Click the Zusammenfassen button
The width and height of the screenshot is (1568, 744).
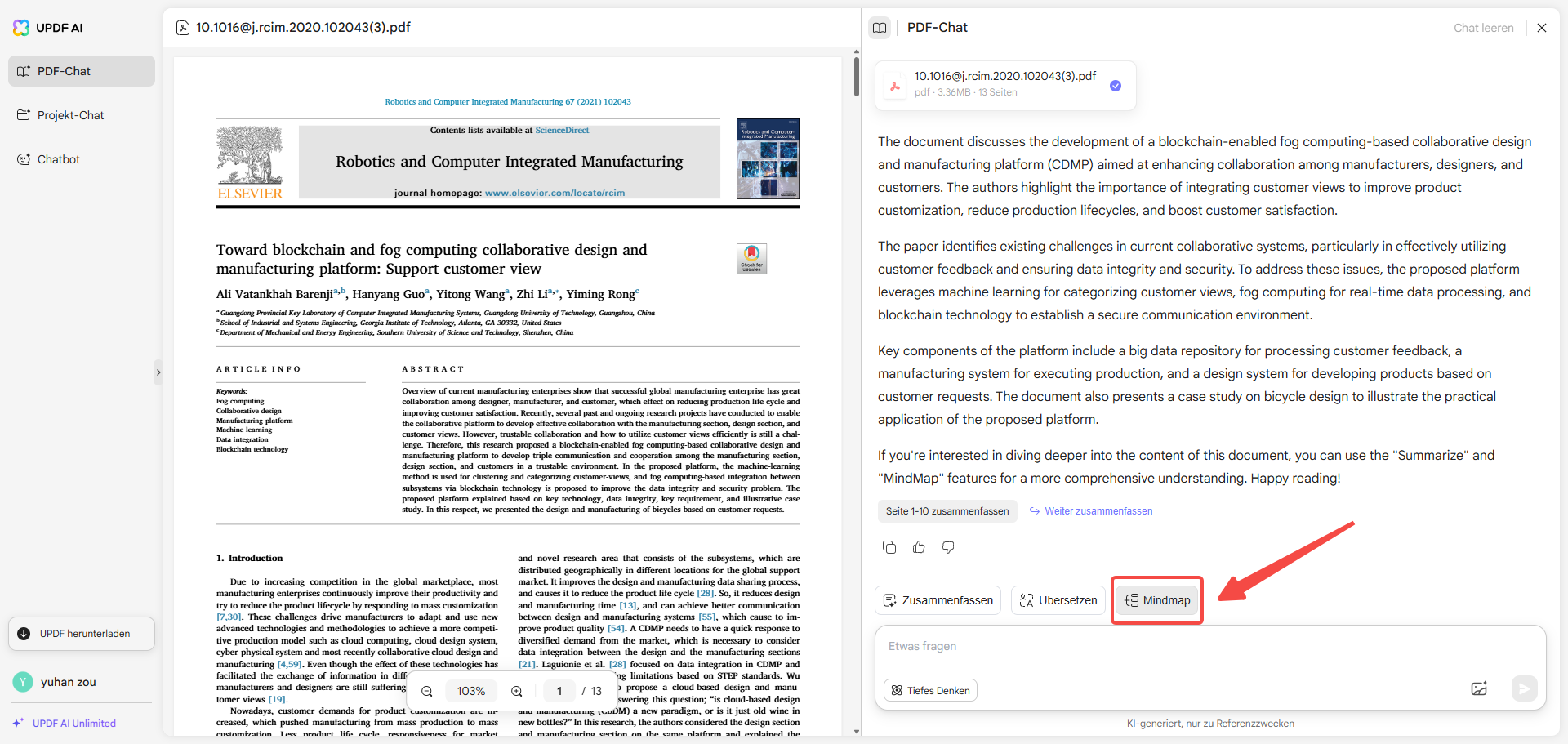(x=938, y=600)
